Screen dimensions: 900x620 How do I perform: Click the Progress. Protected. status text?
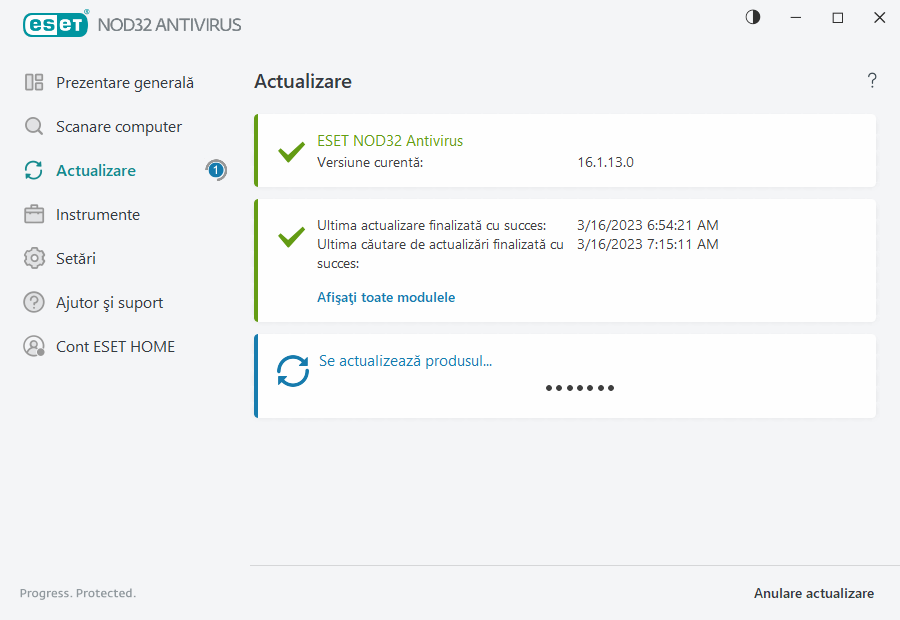(77, 593)
